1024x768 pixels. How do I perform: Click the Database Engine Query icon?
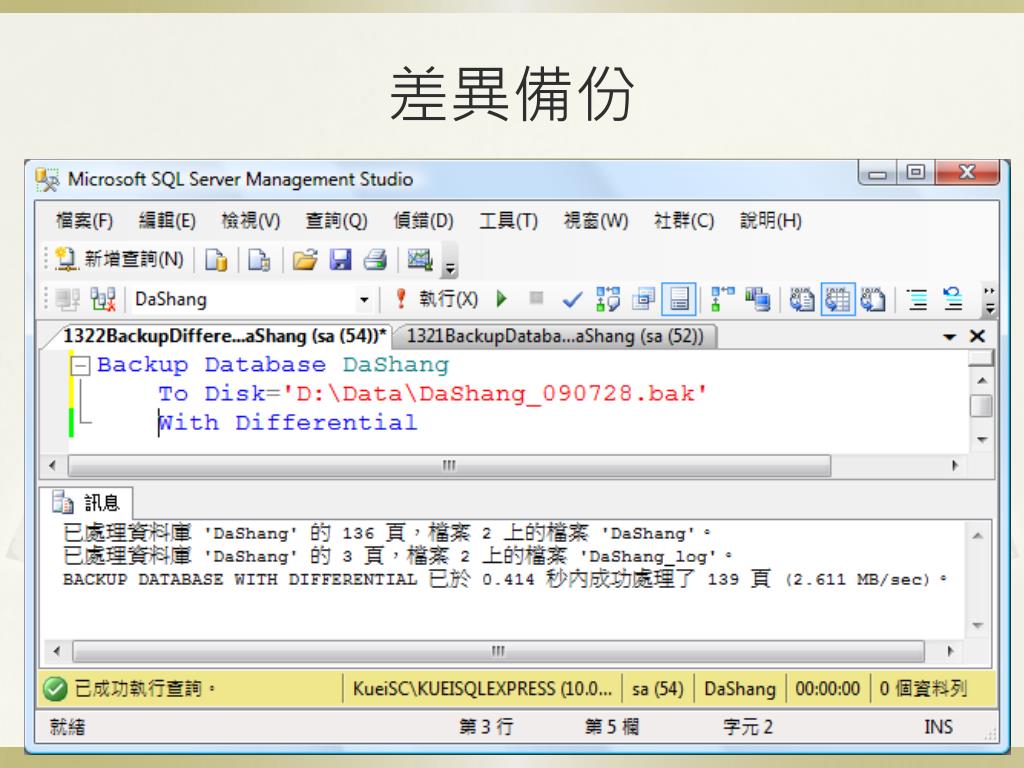pyautogui.click(x=216, y=260)
